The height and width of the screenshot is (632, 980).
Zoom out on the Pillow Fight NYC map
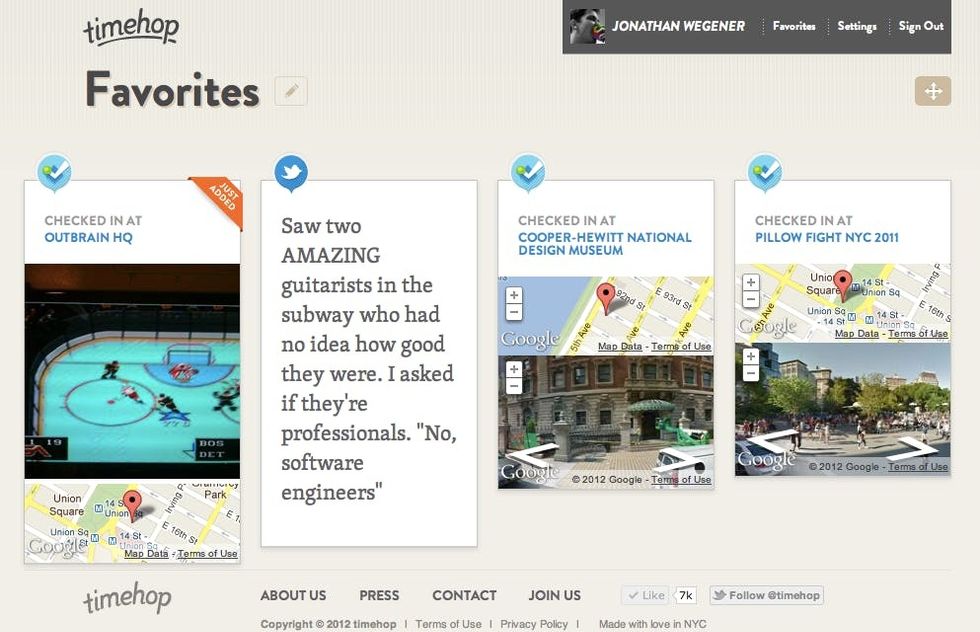[x=751, y=299]
